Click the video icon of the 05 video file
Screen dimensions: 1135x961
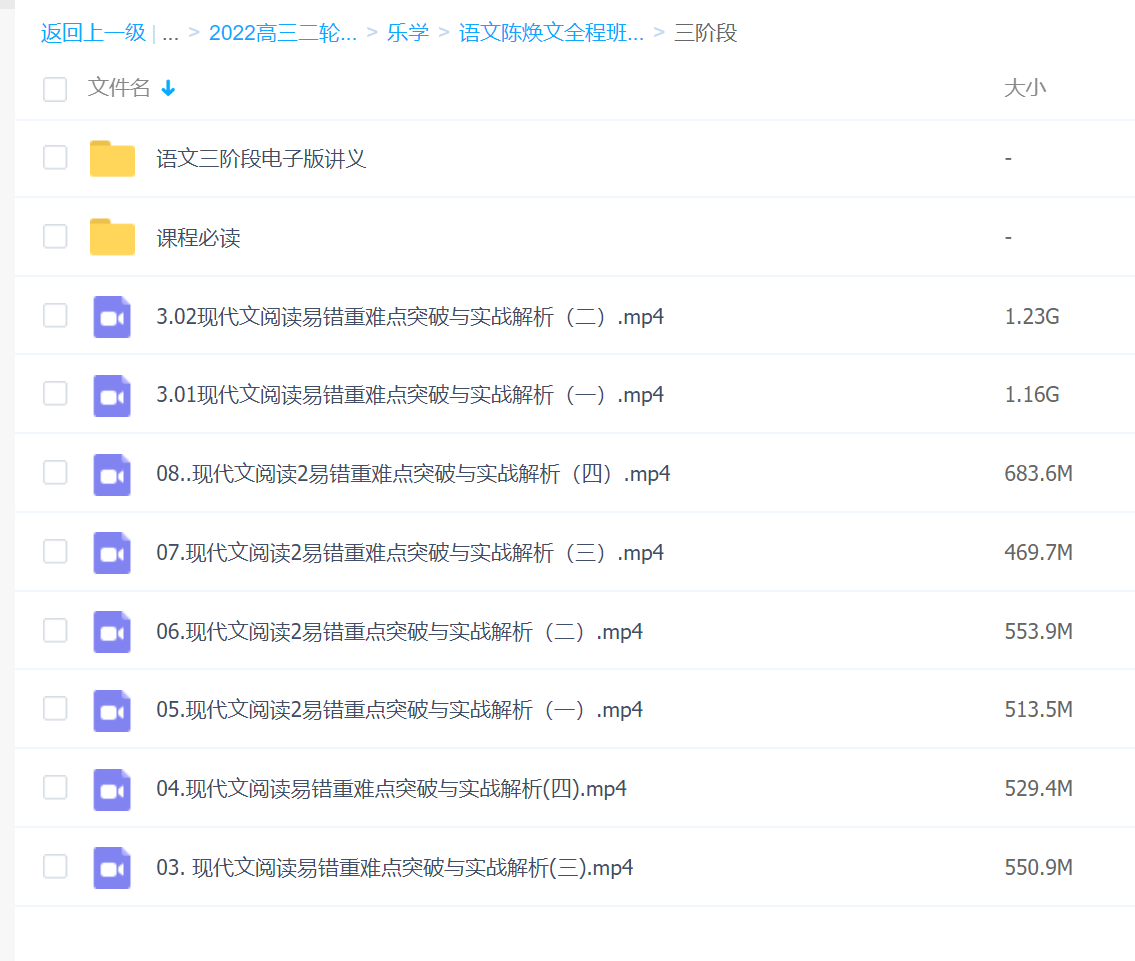click(111, 709)
